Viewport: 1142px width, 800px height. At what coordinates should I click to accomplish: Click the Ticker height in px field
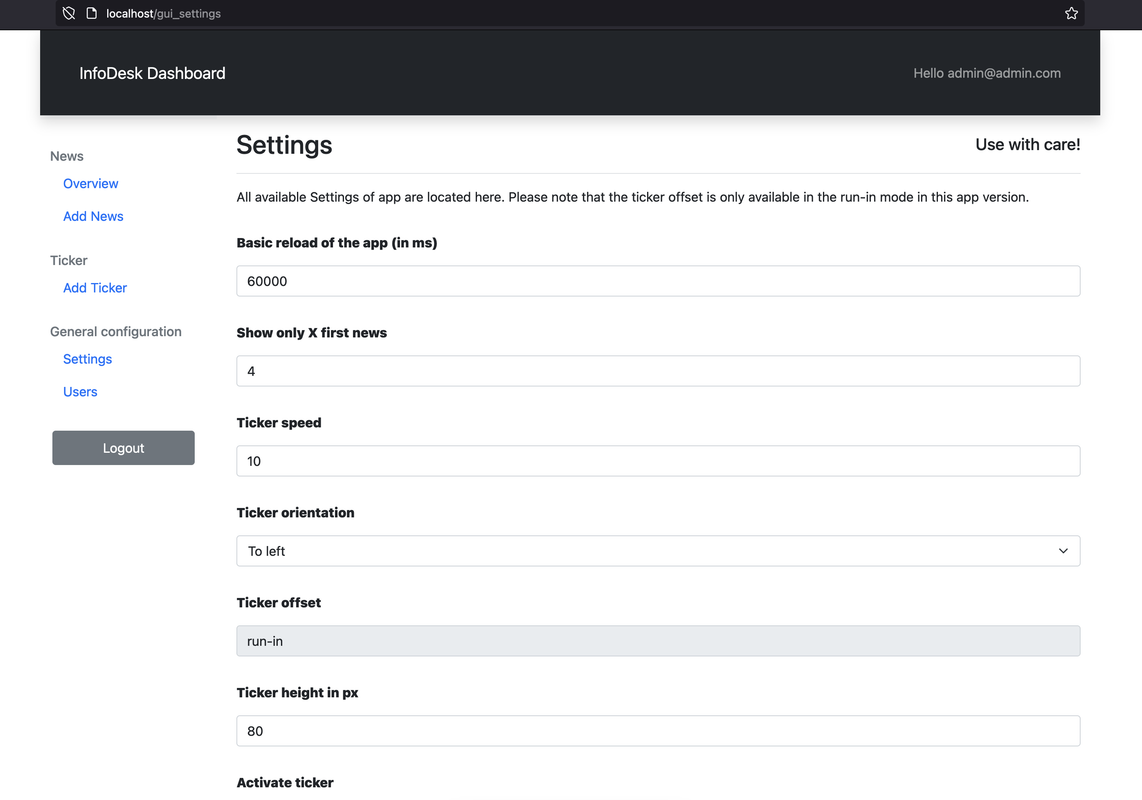(x=657, y=731)
